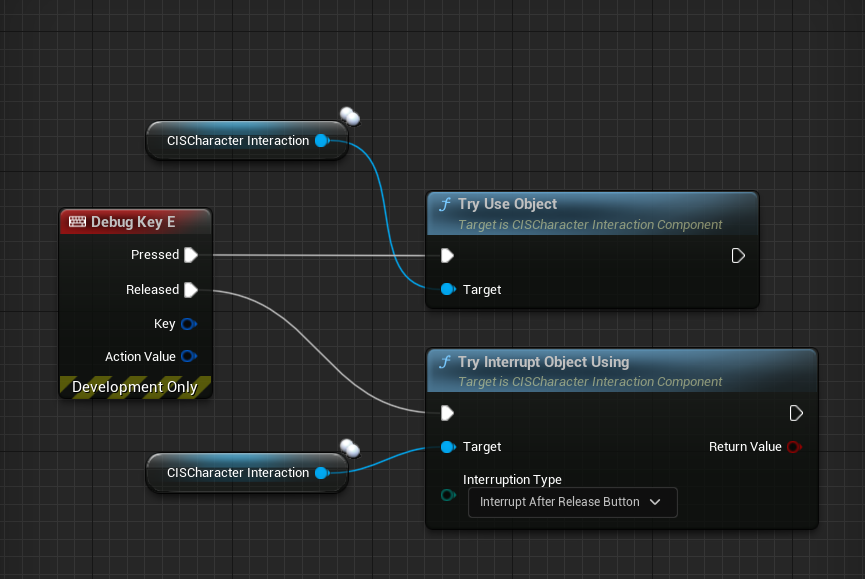Click Try Interrupt Object Using execution input pin
Viewport: 865px width, 579px height.
448,413
